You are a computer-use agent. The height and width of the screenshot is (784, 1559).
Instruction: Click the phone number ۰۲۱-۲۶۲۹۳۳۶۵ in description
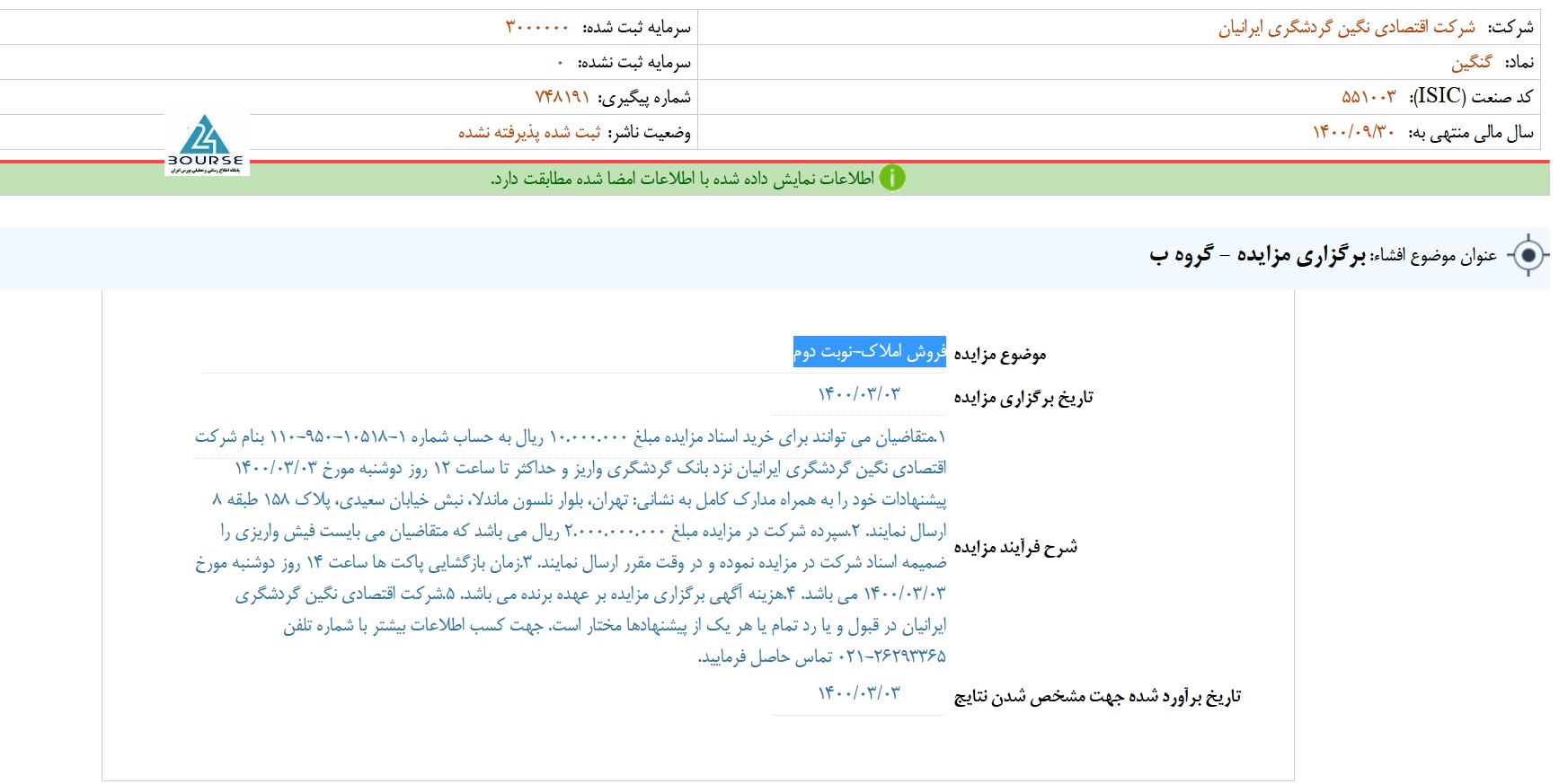point(891,656)
